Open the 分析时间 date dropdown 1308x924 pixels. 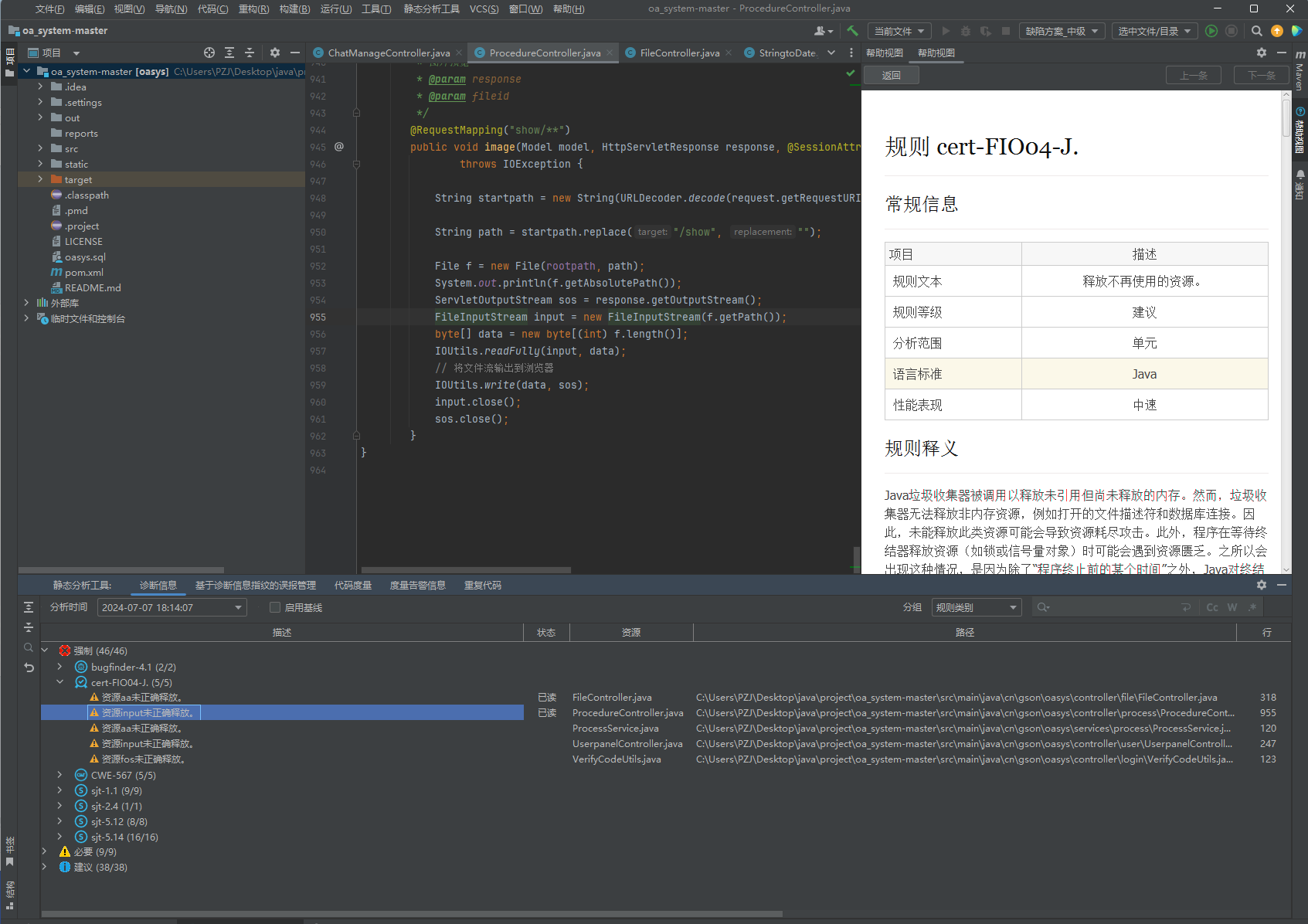click(x=172, y=607)
